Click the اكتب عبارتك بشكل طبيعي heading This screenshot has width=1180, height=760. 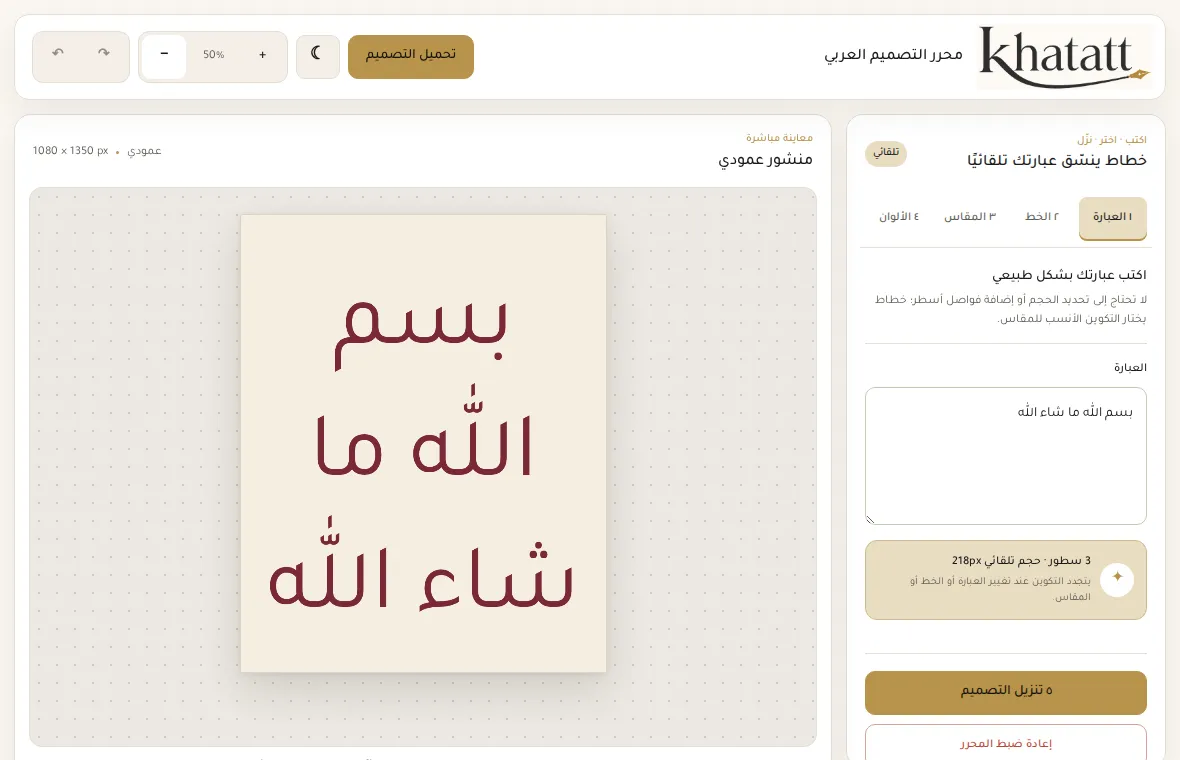(1069, 275)
